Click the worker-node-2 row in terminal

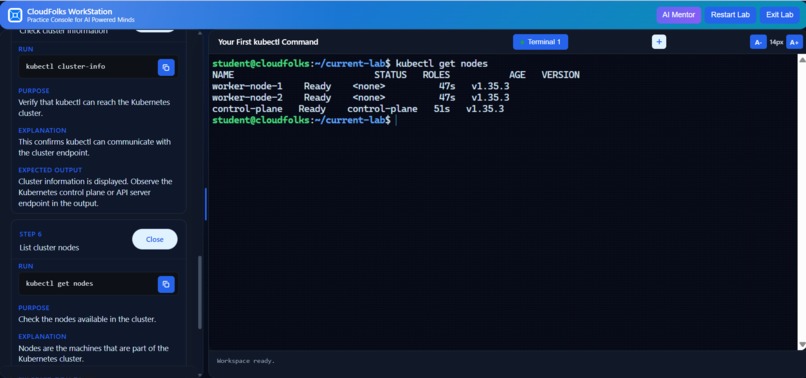click(x=361, y=98)
